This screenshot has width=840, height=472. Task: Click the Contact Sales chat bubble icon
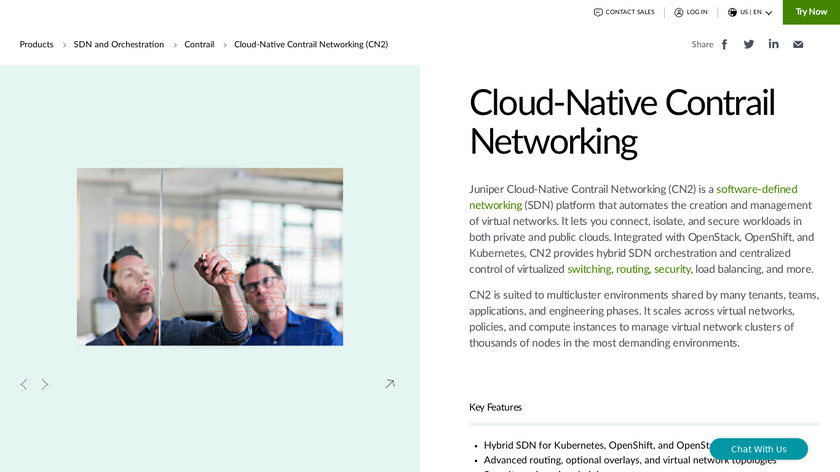[x=598, y=12]
